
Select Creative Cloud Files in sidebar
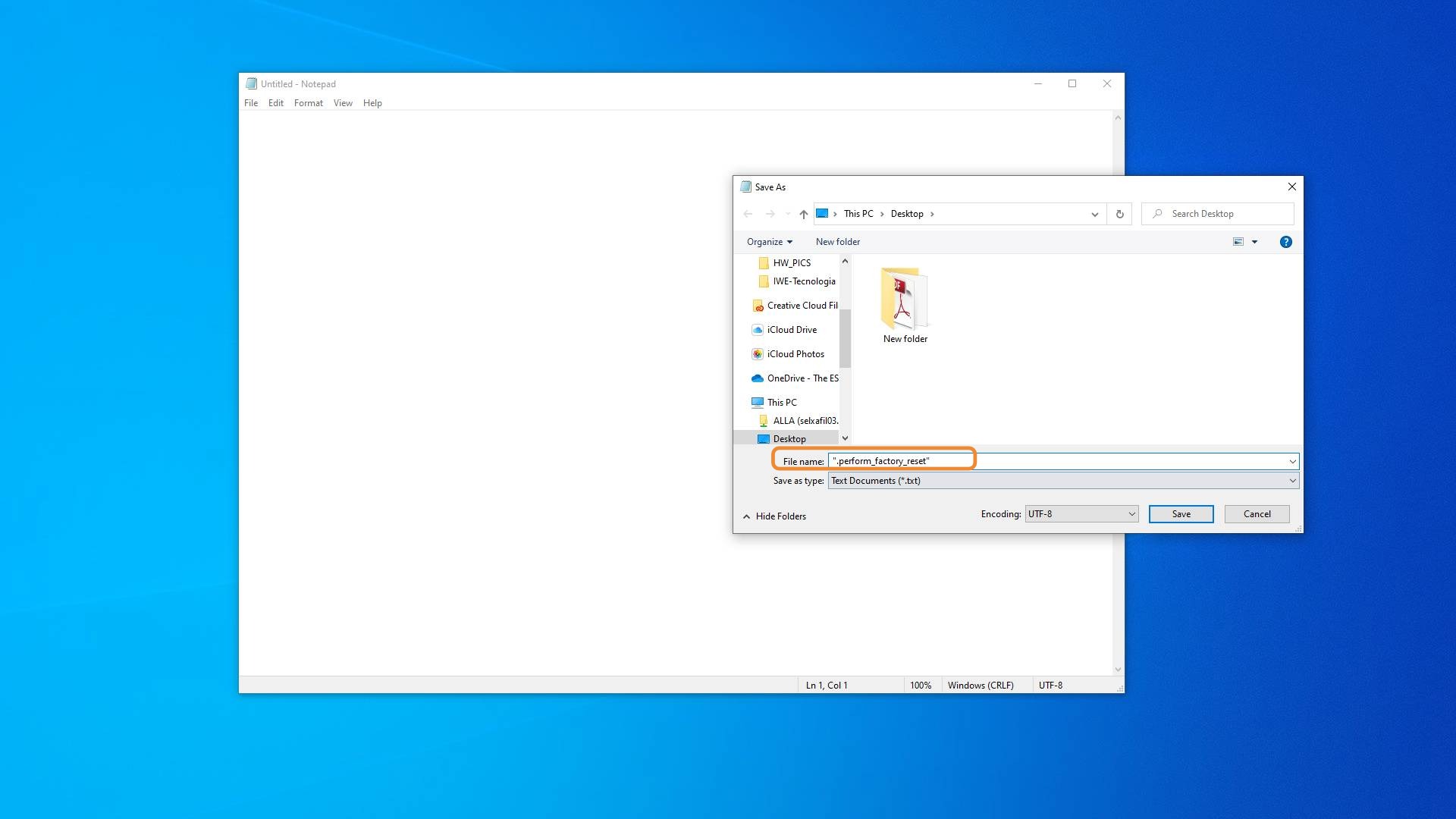(x=802, y=306)
